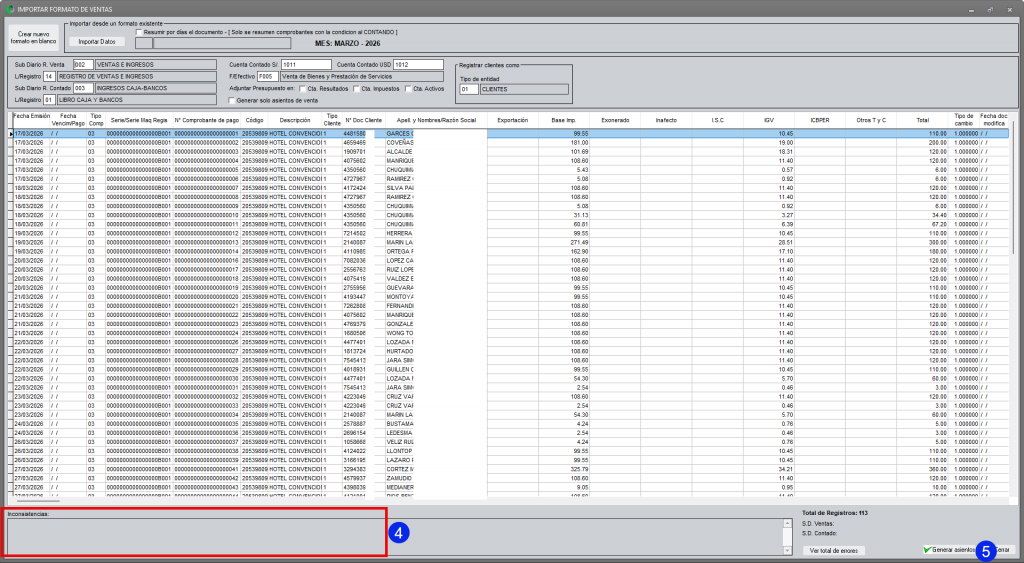Click the down arrow of the Inconsistencias scrollbar
1024x563 pixels.
tap(787, 551)
